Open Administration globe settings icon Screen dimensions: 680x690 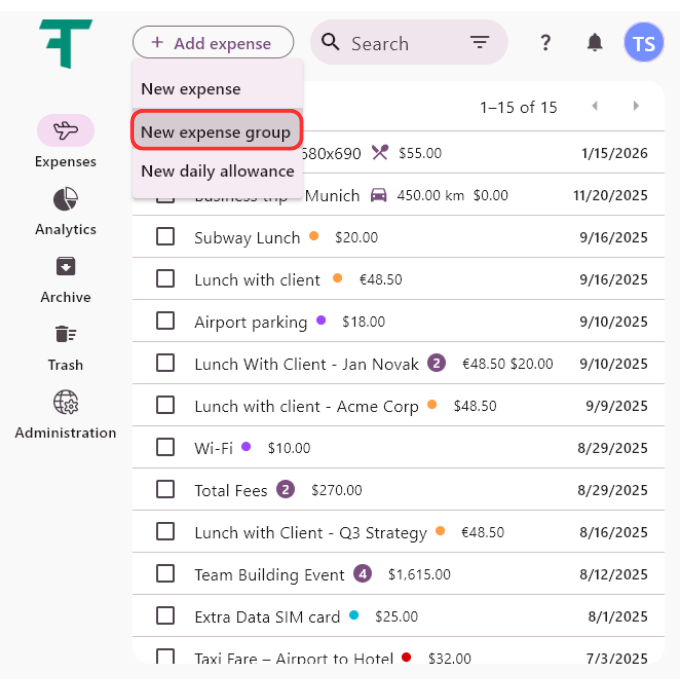(66, 403)
